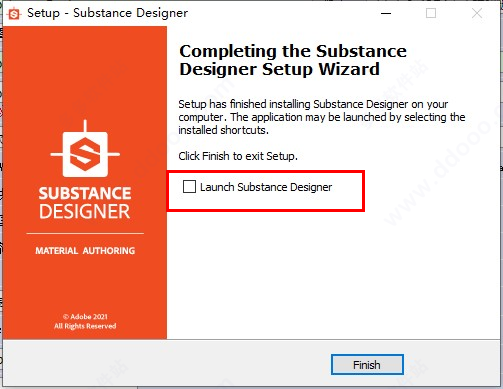Click the grey footer area left of Finish
Image resolution: width=503 pixels, height=389 pixels.
coord(167,364)
